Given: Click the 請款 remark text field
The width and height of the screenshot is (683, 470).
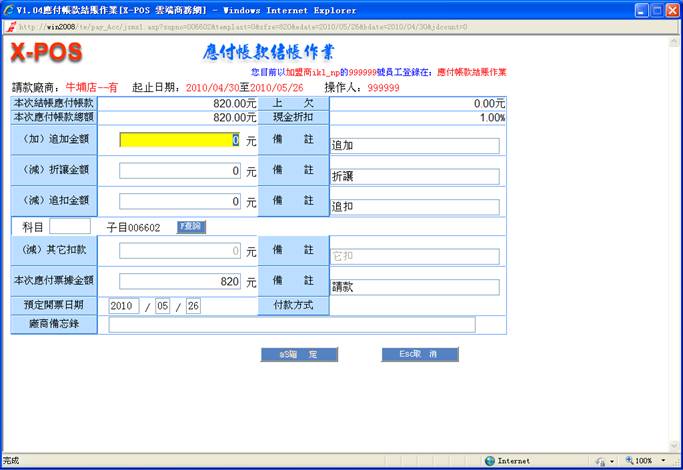Looking at the screenshot, I should 414,288.
